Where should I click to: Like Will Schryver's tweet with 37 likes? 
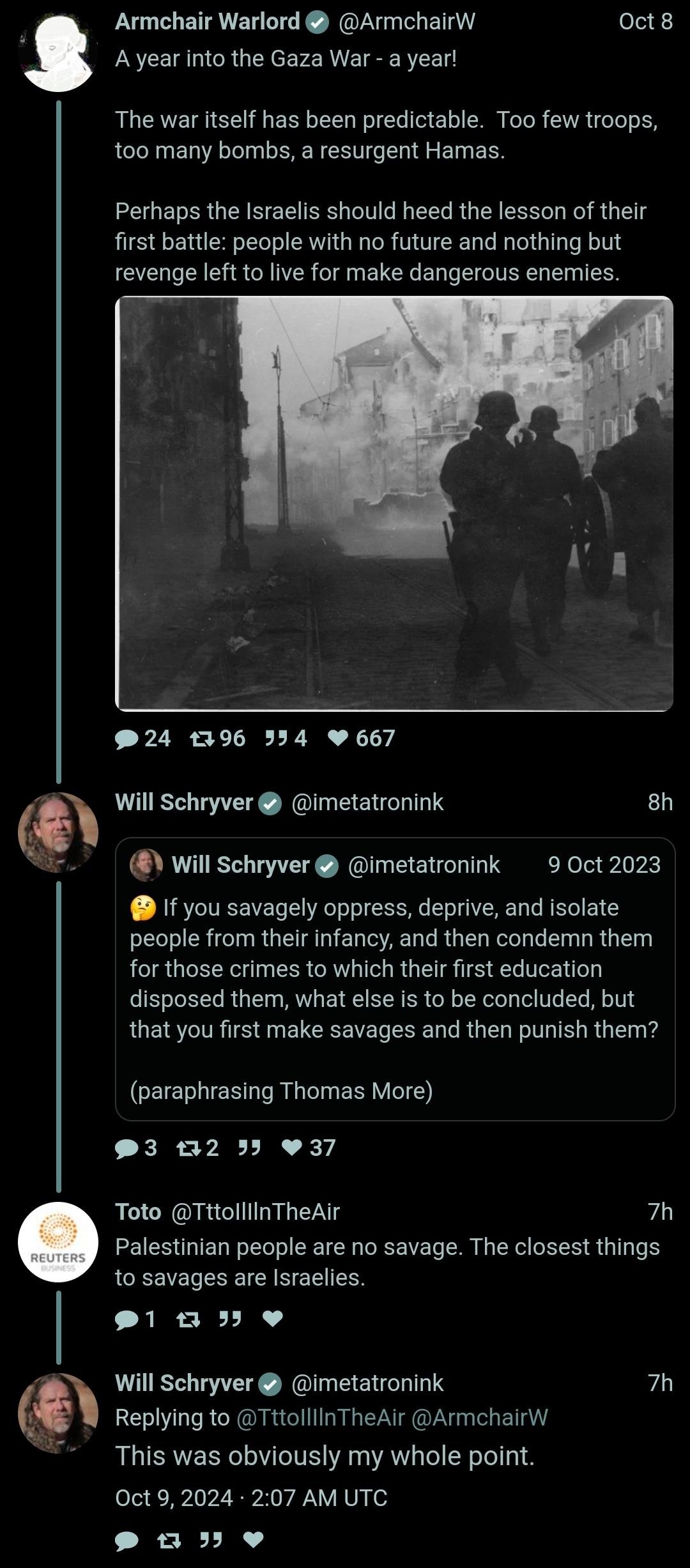pos(292,1148)
